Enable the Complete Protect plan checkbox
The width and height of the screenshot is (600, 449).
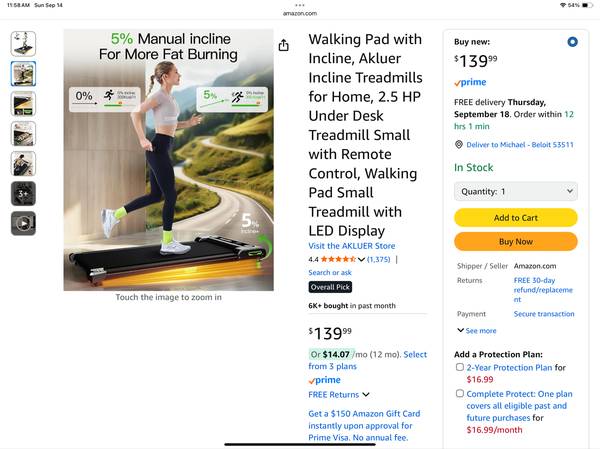click(460, 393)
